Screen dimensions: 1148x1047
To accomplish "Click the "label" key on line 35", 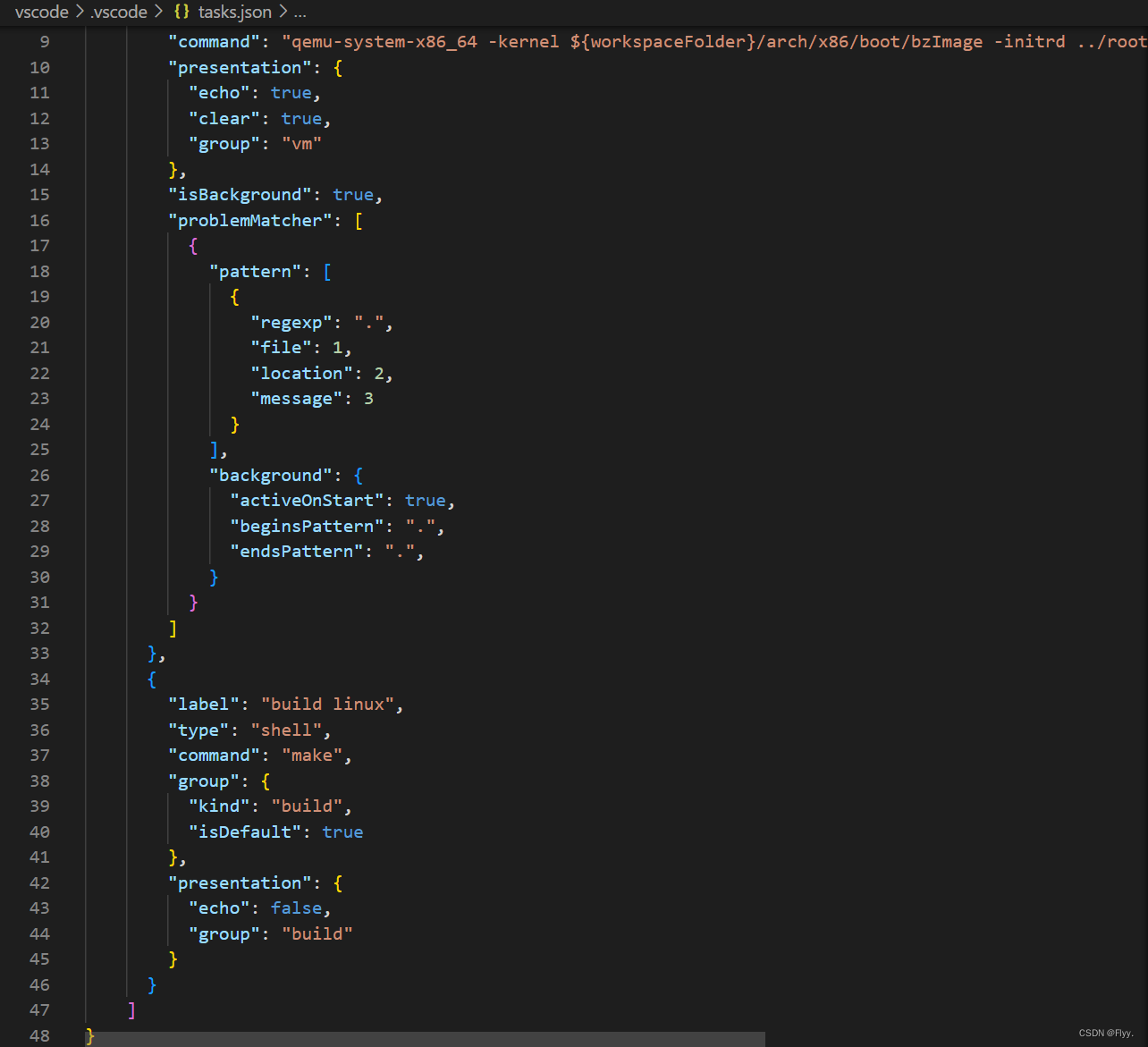I will tap(204, 705).
